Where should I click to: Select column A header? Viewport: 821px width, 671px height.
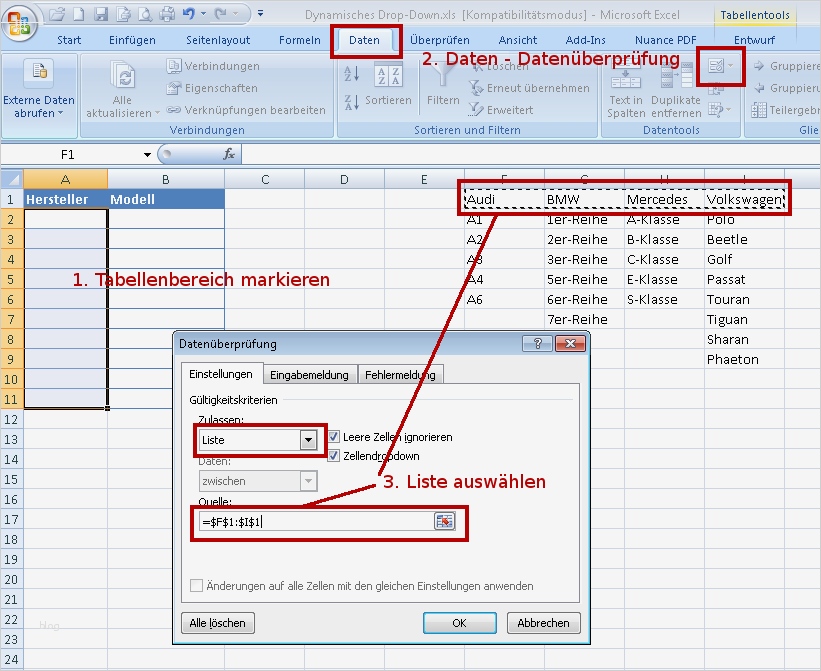65,179
